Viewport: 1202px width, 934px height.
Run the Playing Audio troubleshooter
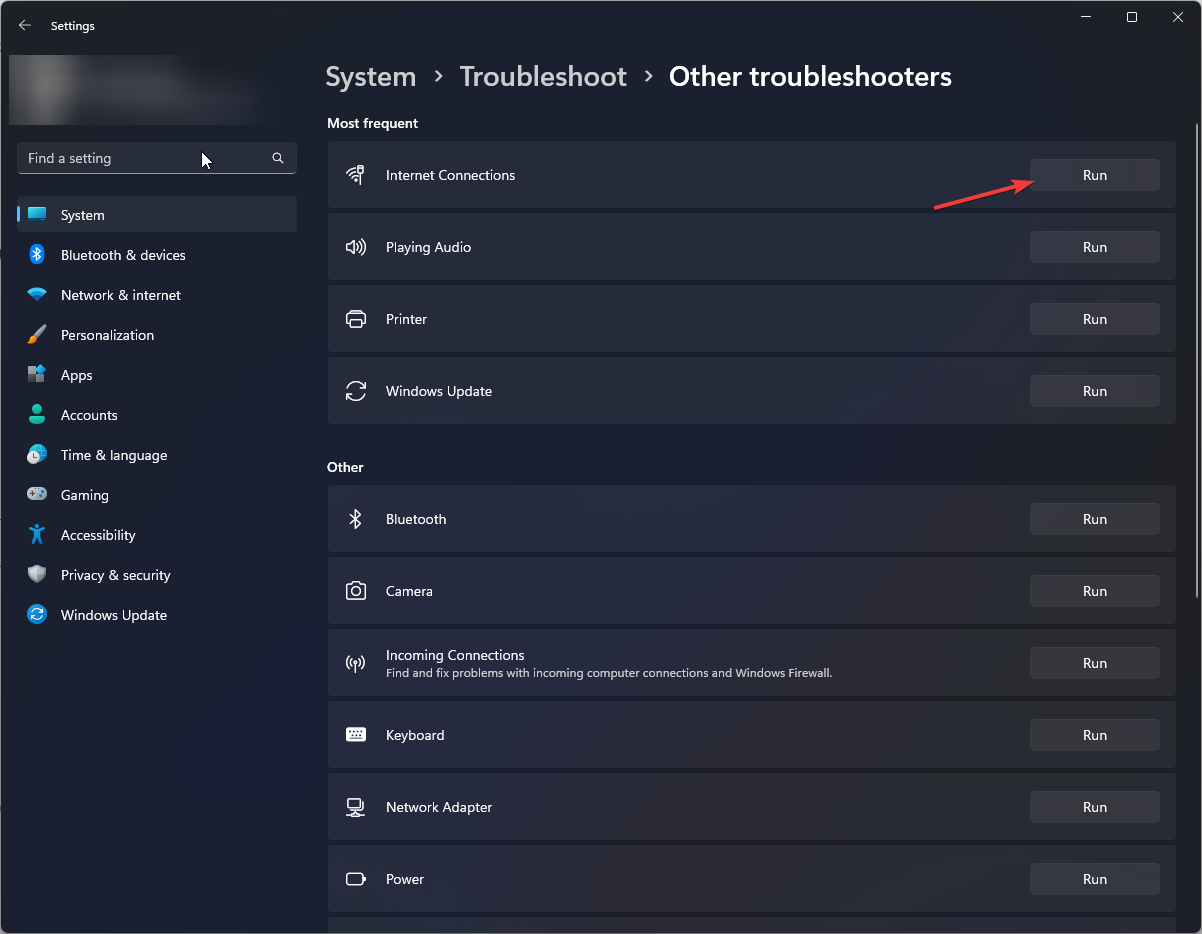pyautogui.click(x=1095, y=247)
